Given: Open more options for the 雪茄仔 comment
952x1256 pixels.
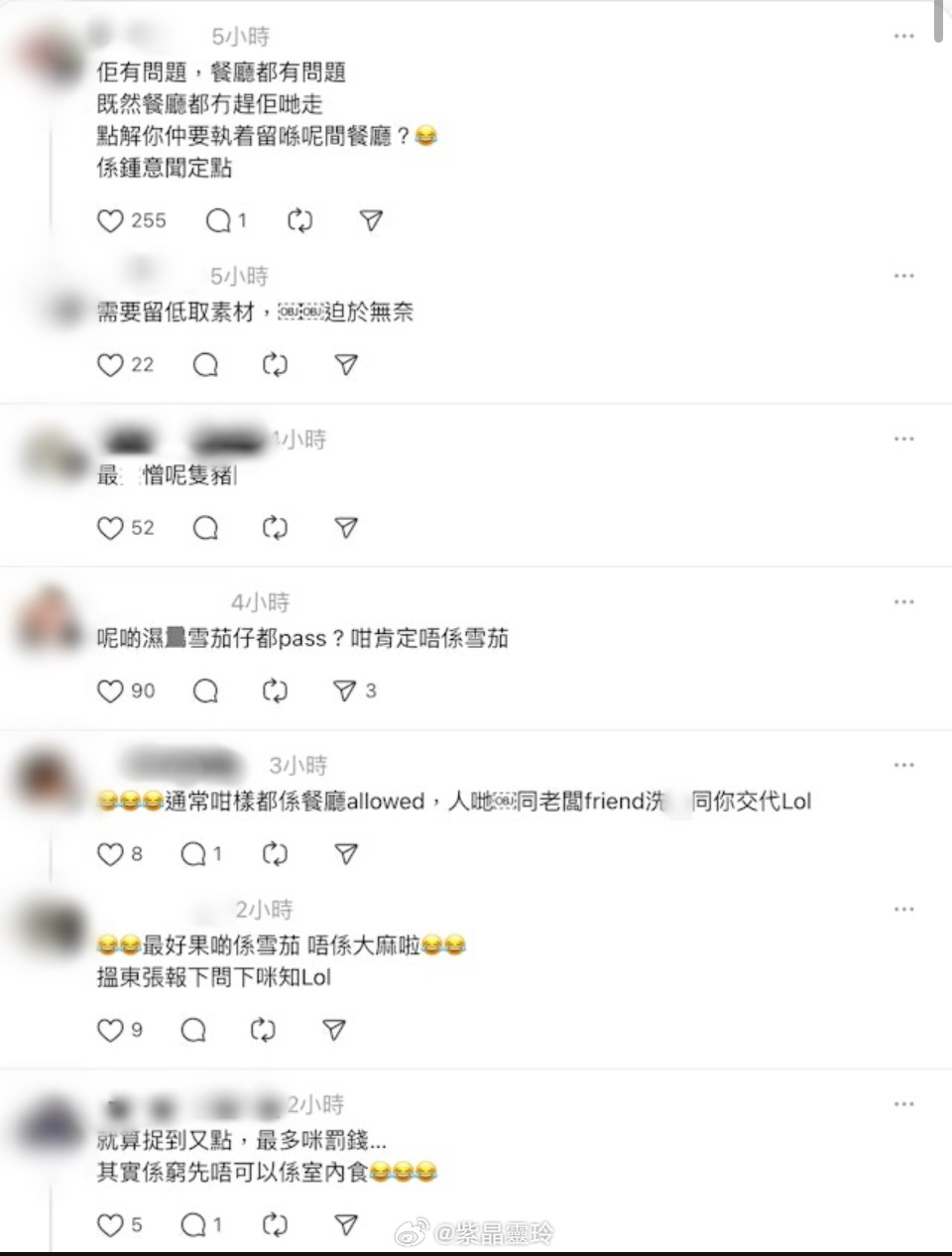Looking at the screenshot, I should (x=903, y=602).
